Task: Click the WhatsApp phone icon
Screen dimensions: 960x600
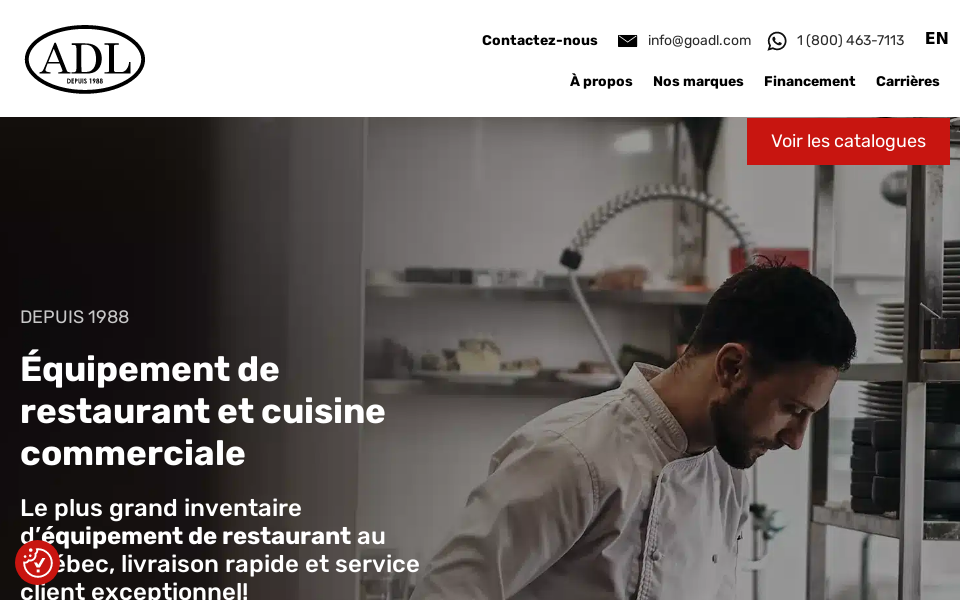Action: click(x=776, y=41)
